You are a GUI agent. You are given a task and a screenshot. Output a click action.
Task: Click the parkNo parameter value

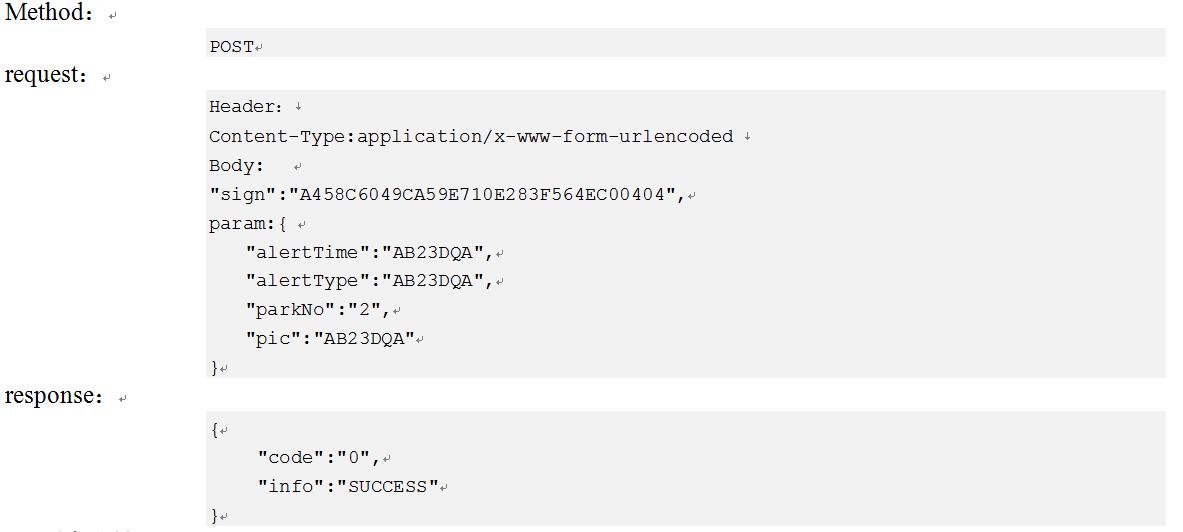(367, 310)
